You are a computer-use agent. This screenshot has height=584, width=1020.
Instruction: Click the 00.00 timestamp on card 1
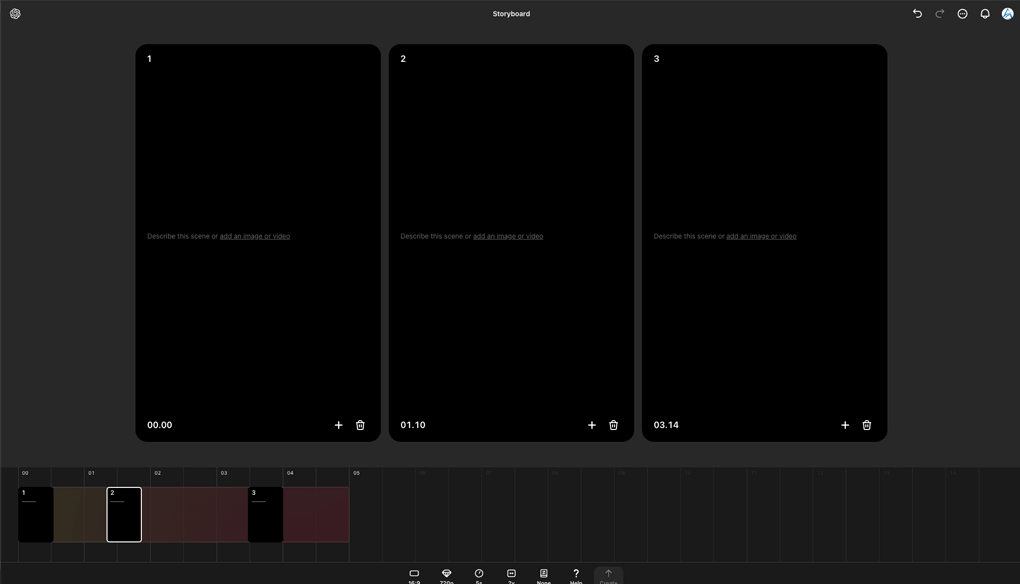(159, 425)
